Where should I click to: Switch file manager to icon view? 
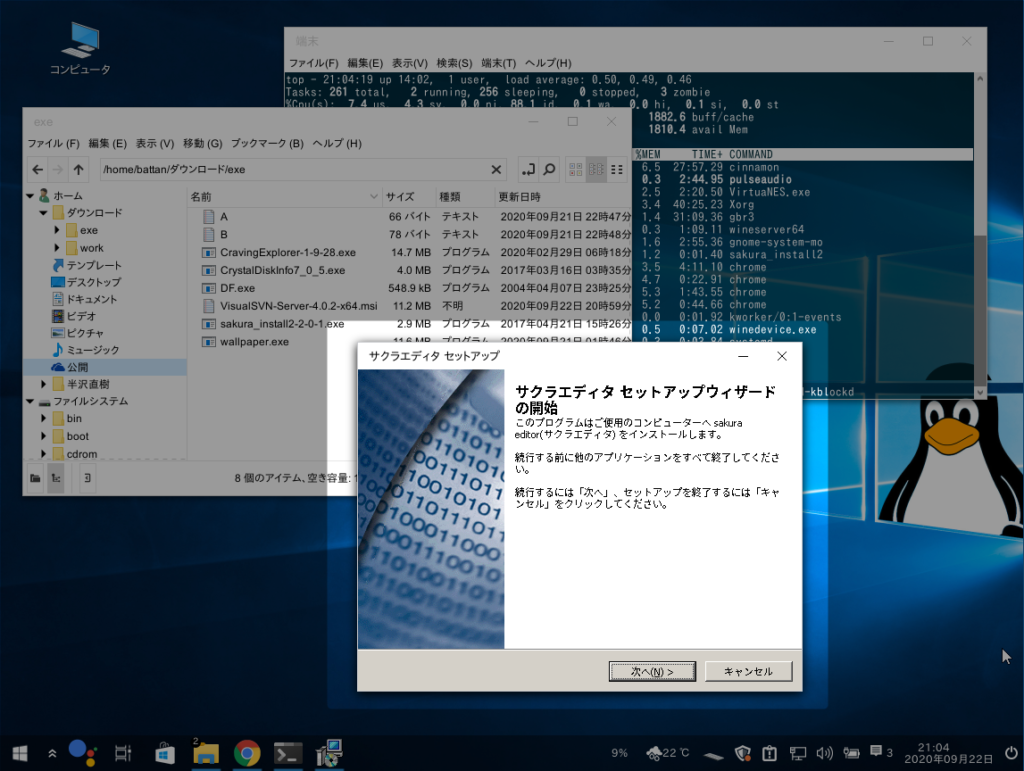pyautogui.click(x=575, y=170)
